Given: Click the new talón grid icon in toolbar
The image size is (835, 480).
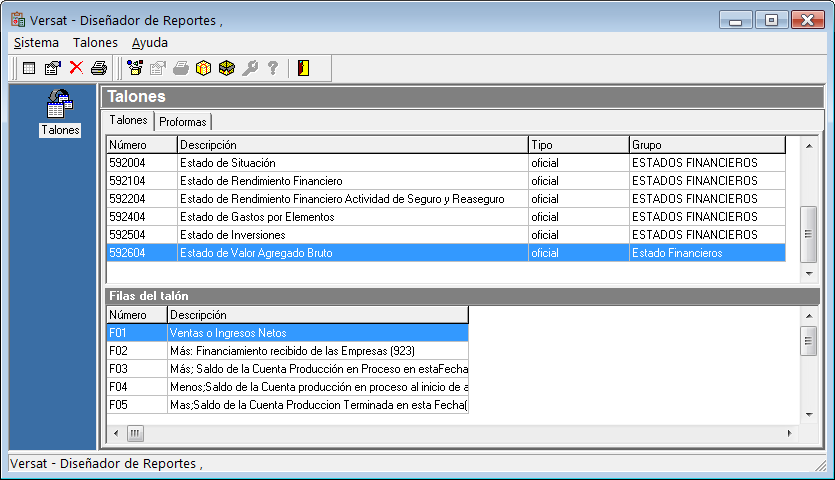Looking at the screenshot, I should (x=29, y=68).
